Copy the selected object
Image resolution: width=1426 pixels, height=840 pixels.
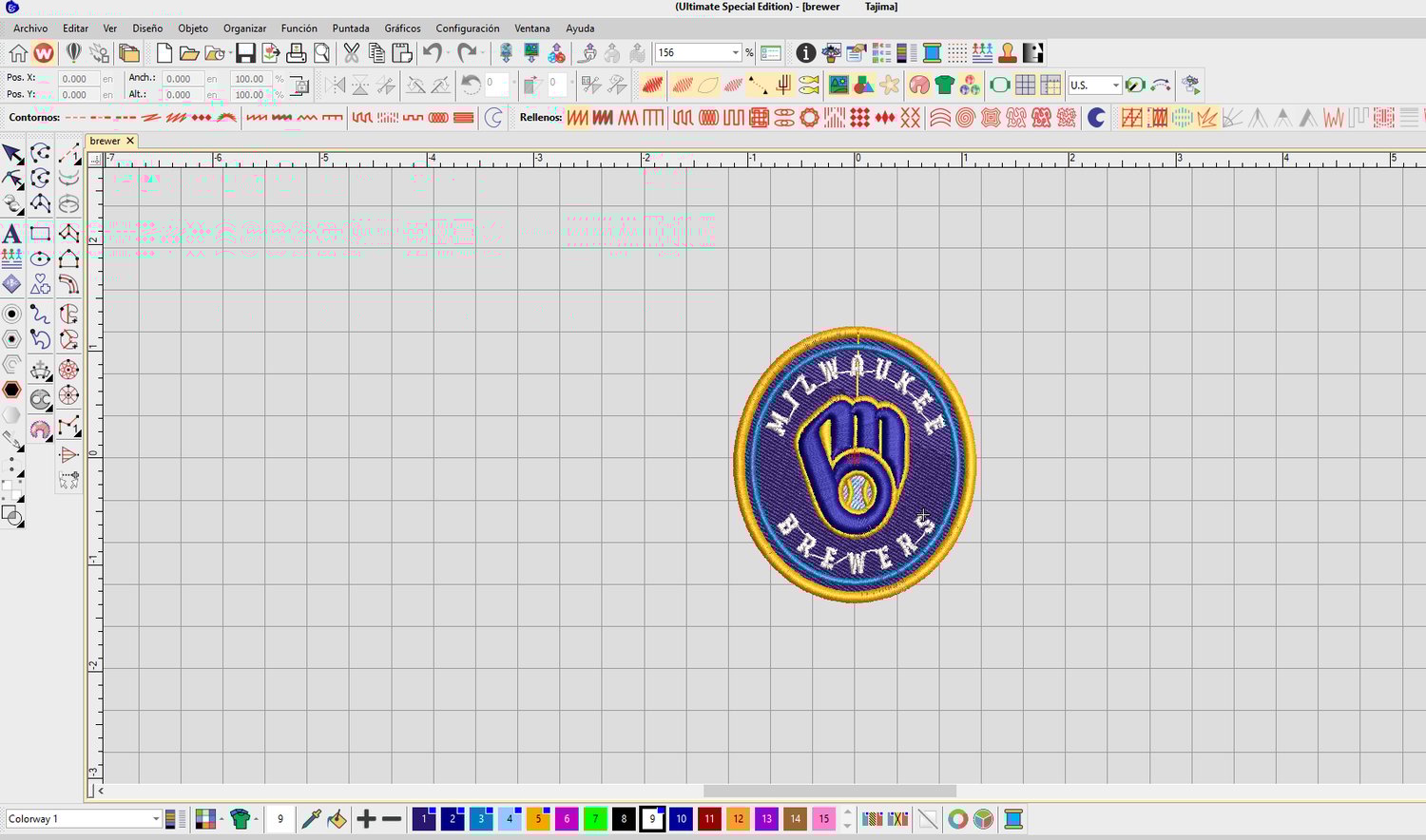coord(376,53)
